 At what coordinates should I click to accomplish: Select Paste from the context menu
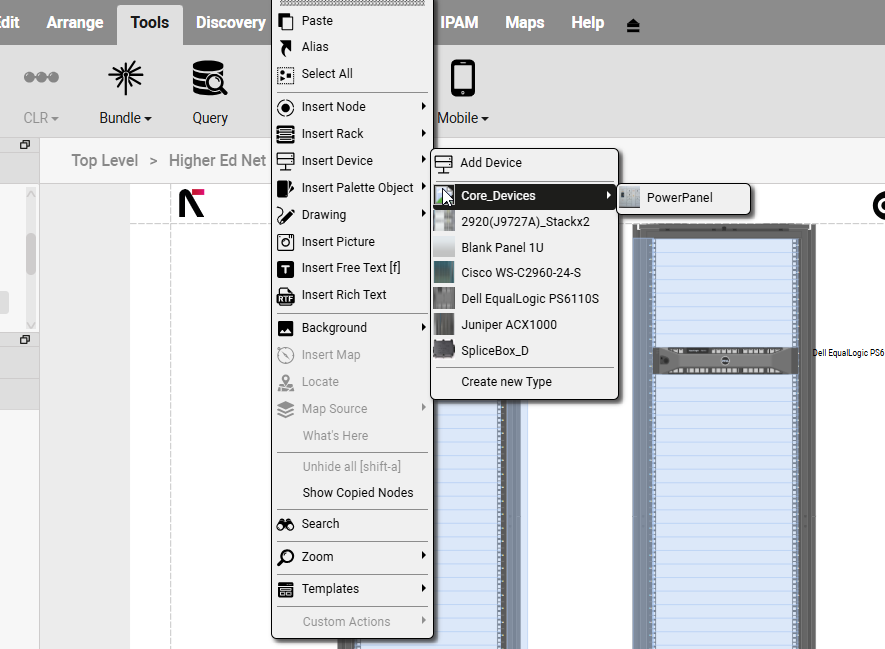tap(317, 21)
